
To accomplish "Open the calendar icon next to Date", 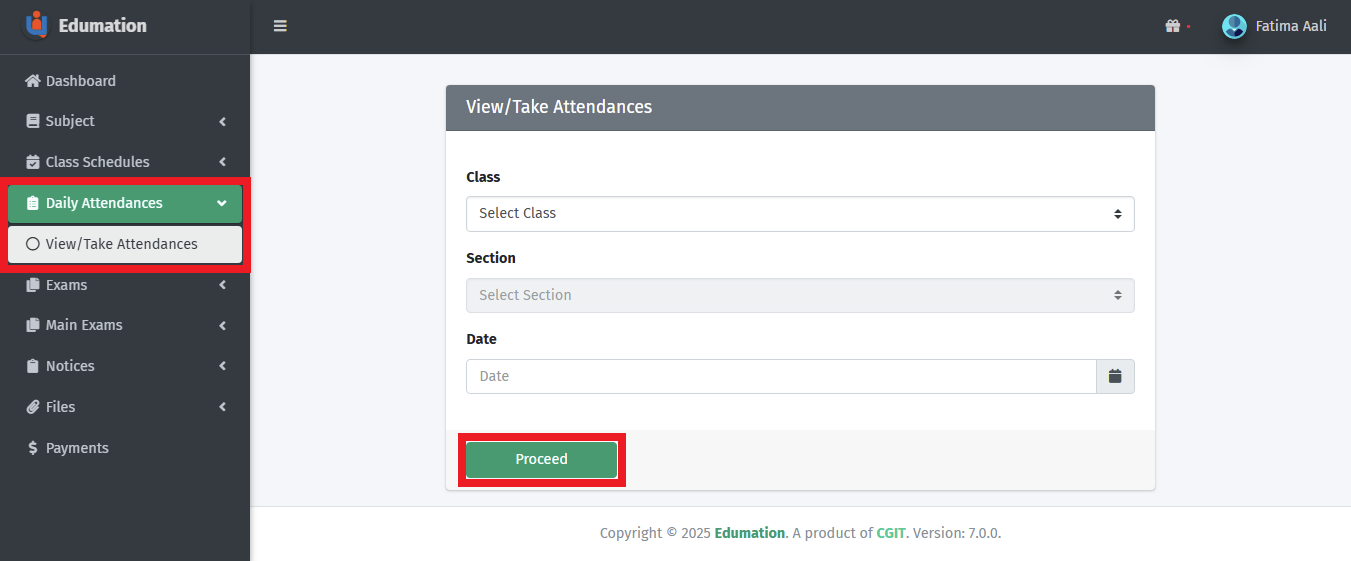I will pos(1115,376).
